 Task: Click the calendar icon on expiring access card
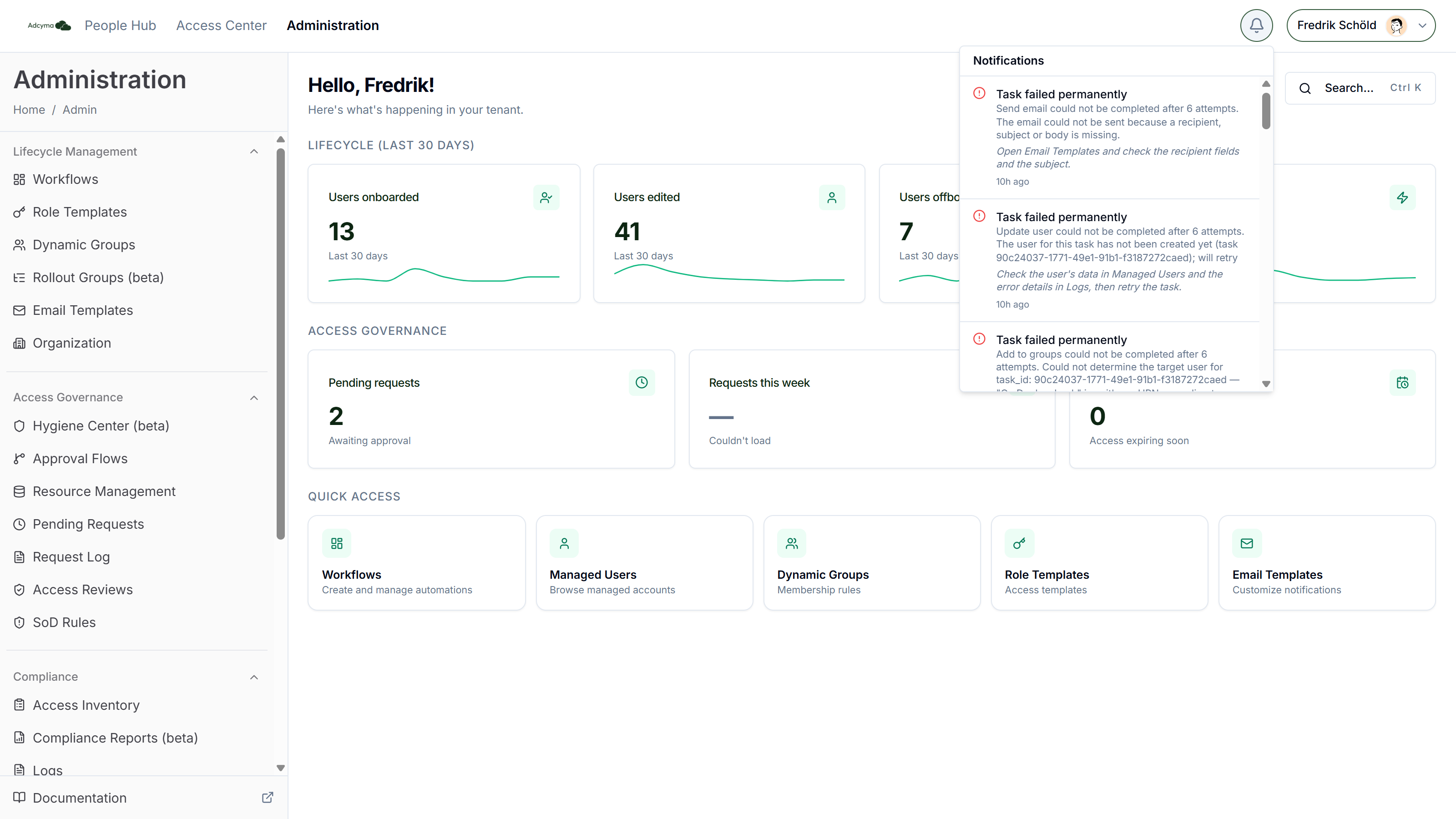[1402, 383]
